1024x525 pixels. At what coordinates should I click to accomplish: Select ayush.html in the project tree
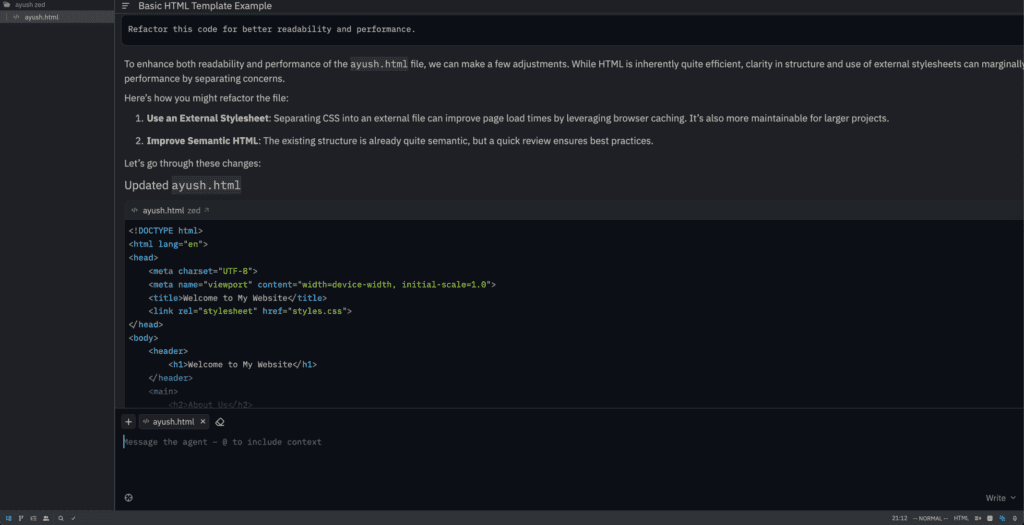pyautogui.click(x=41, y=17)
